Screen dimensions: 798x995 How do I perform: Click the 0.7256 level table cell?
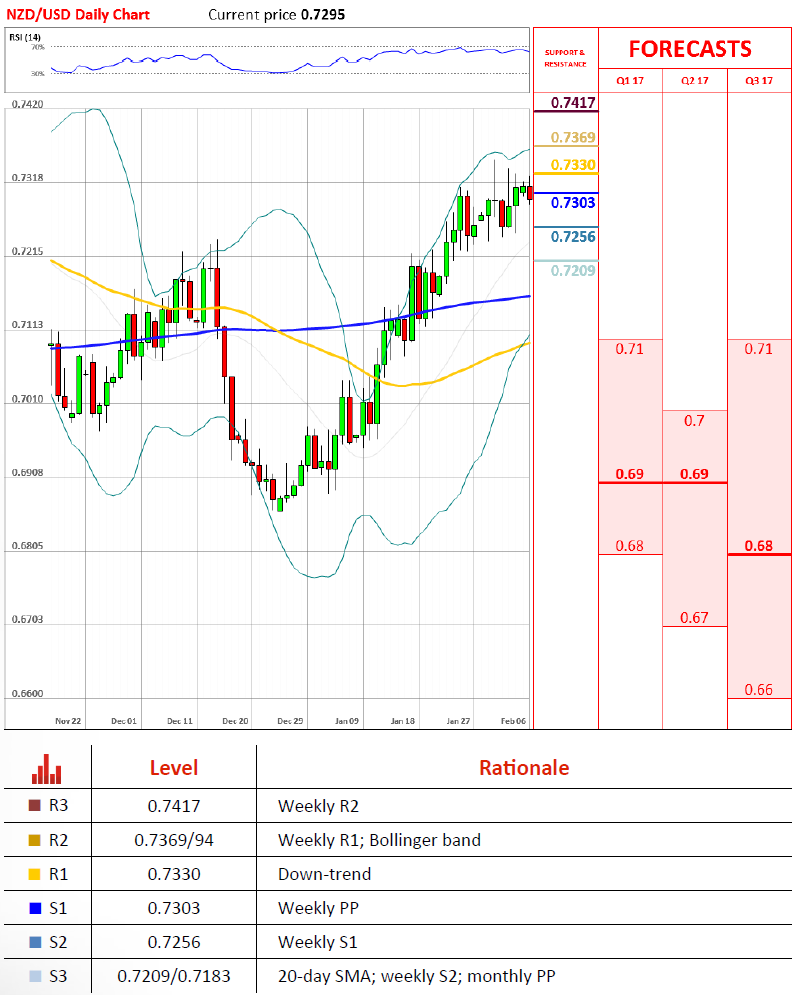click(x=174, y=942)
